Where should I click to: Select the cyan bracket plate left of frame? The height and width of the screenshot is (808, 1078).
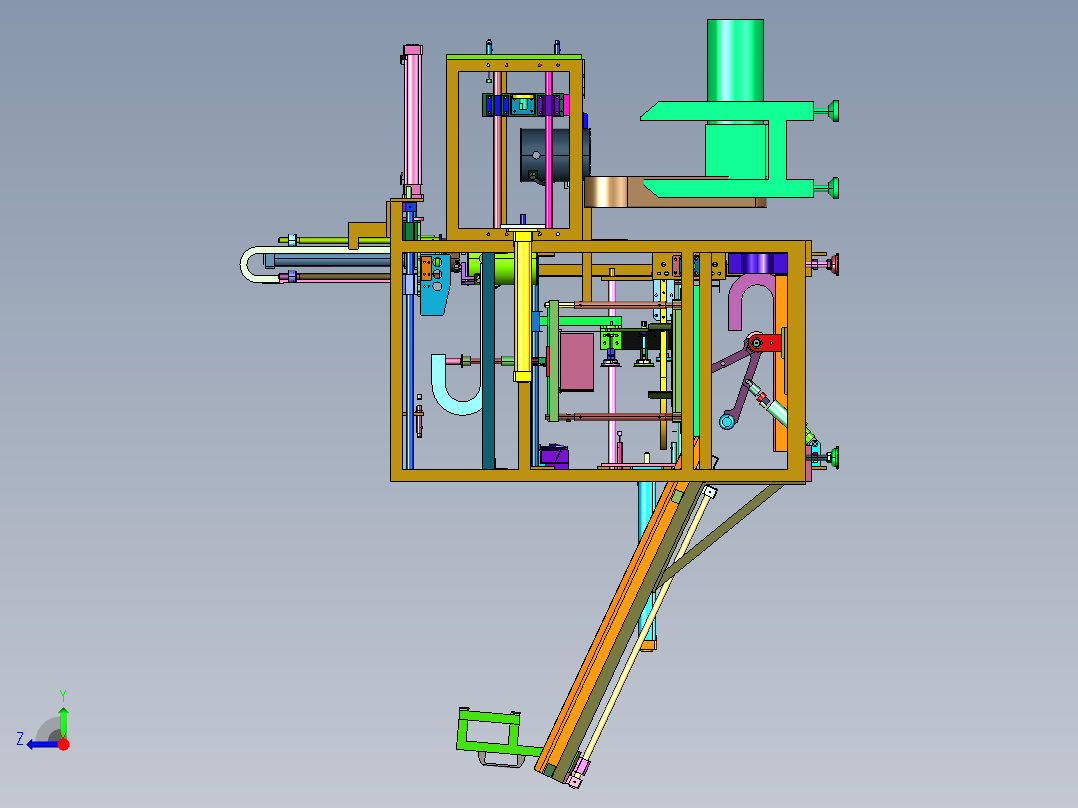point(435,285)
